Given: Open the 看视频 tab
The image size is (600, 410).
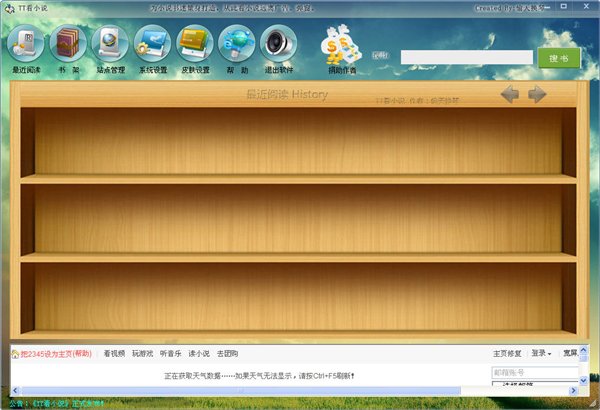Looking at the screenshot, I should [x=114, y=354].
